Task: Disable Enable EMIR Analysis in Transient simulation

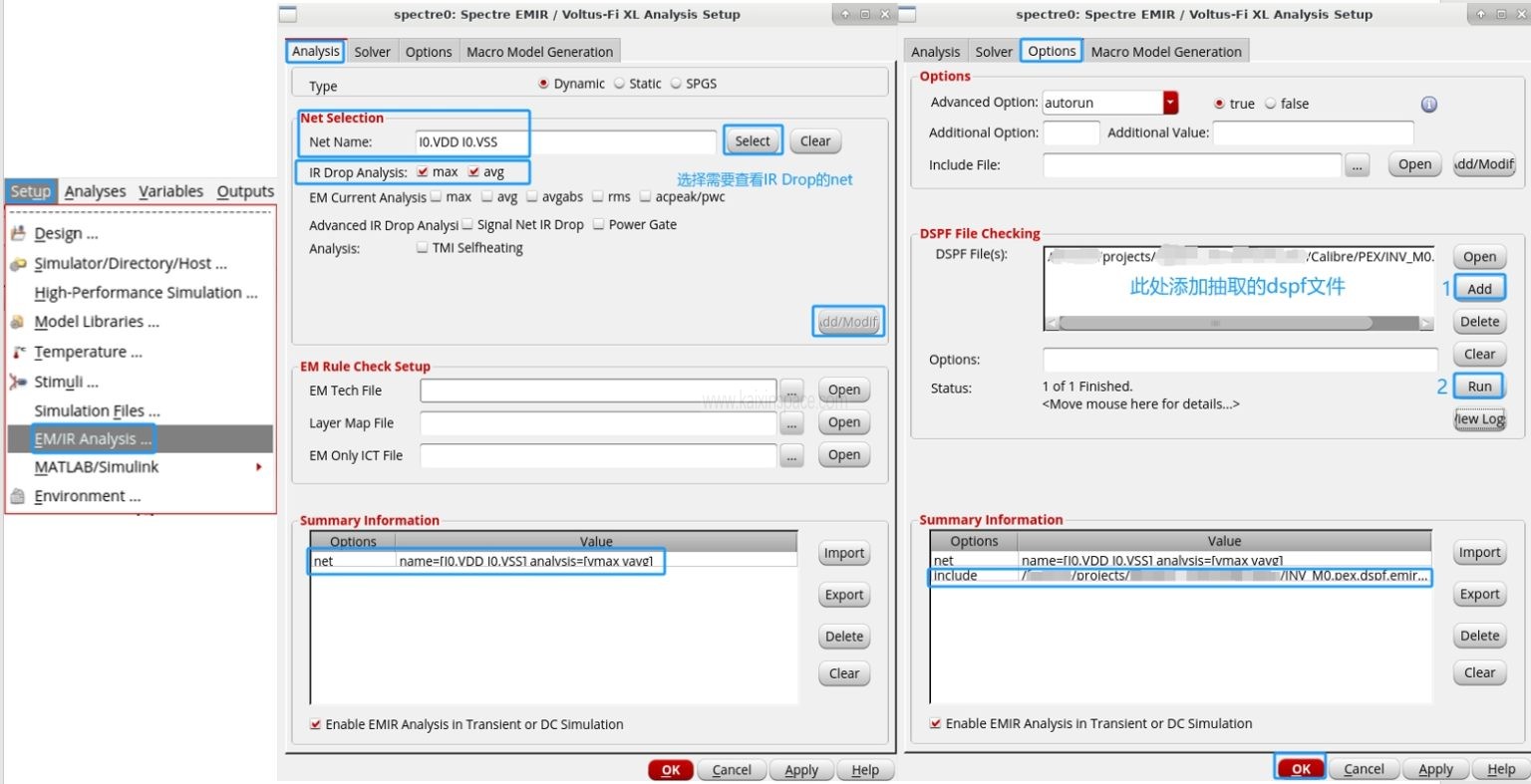Action: (316, 723)
